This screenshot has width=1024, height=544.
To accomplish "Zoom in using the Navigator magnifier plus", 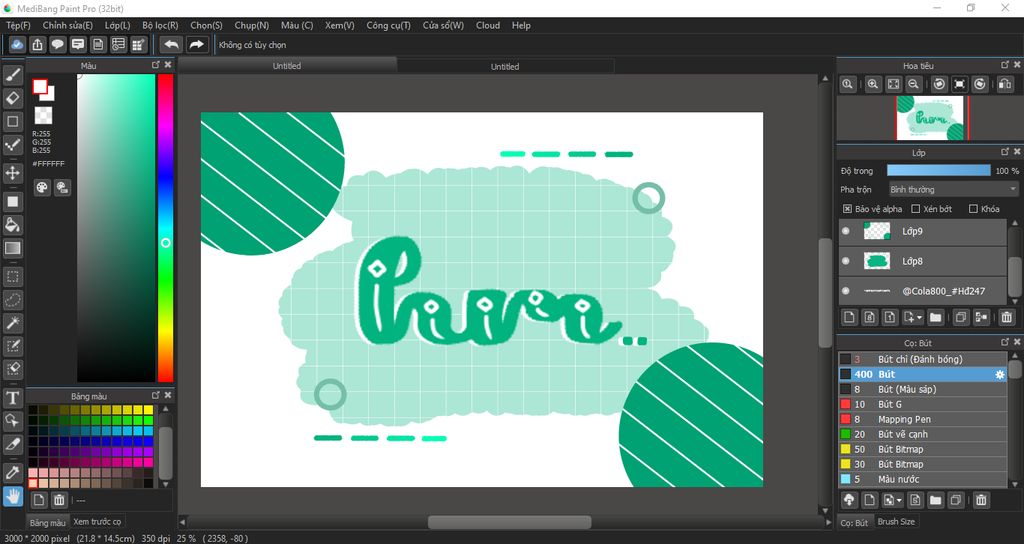I will point(872,84).
